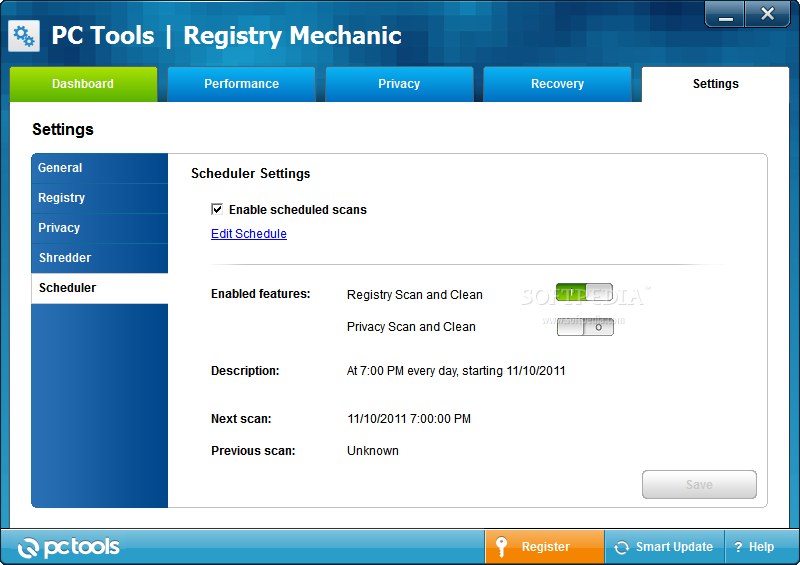Screen dimensions: 800x565
Task: Switch to the Dashboard tab
Action: pos(83,84)
